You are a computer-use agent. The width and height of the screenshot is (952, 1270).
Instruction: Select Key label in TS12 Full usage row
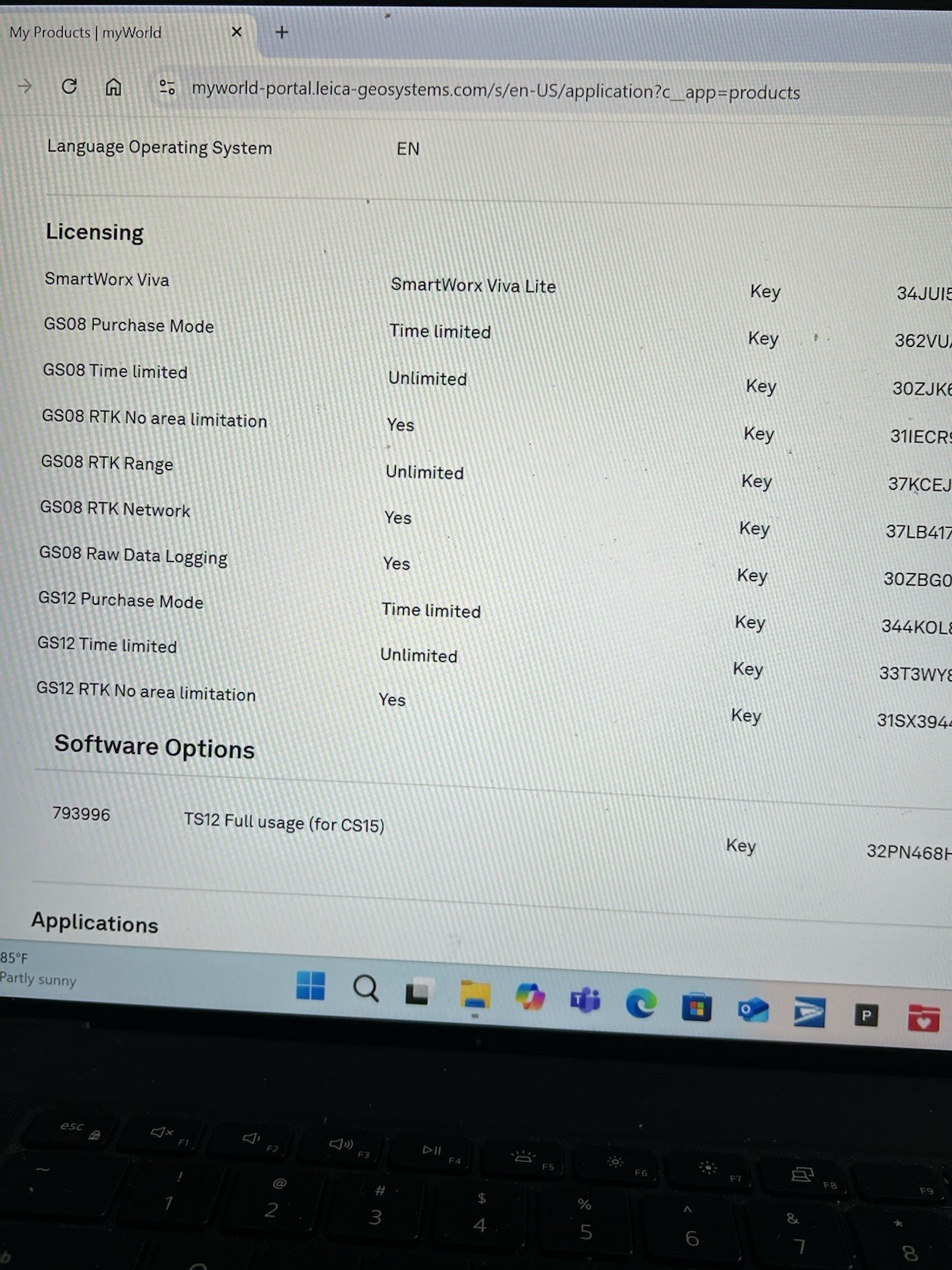pos(741,846)
